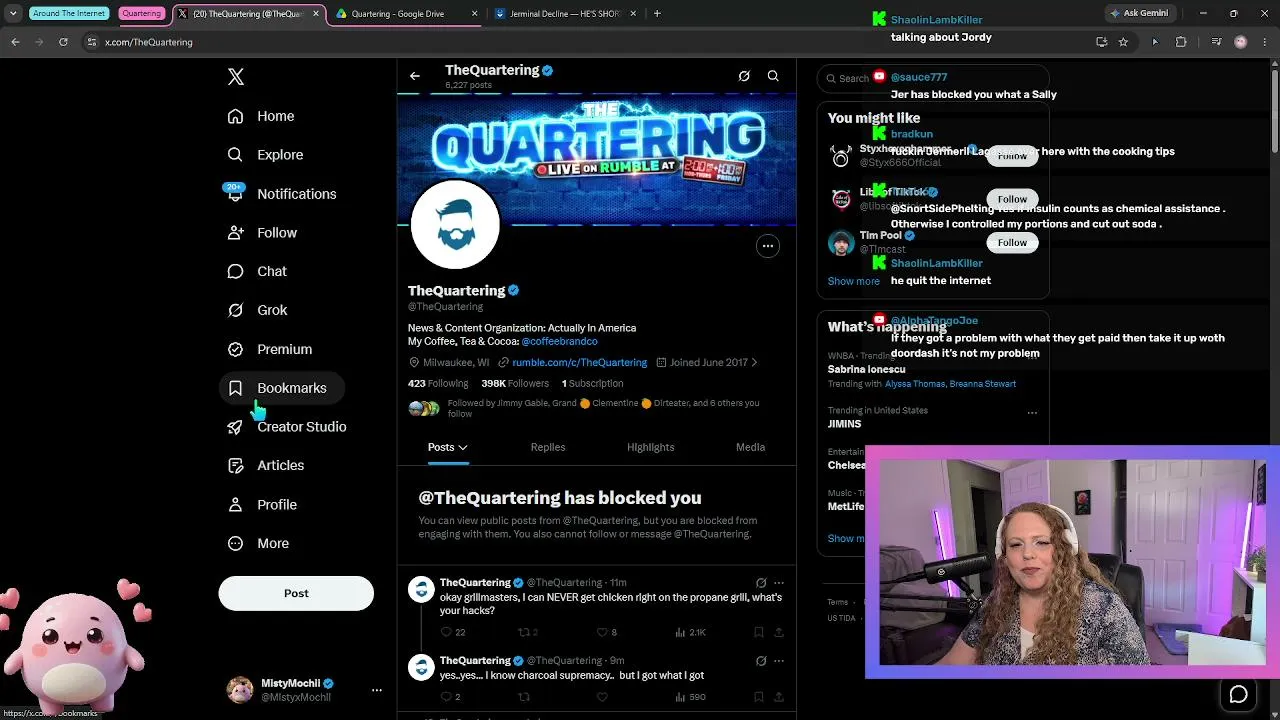This screenshot has width=1280, height=720.
Task: View analytics of the chicken grill post
Action: pyautogui.click(x=690, y=632)
